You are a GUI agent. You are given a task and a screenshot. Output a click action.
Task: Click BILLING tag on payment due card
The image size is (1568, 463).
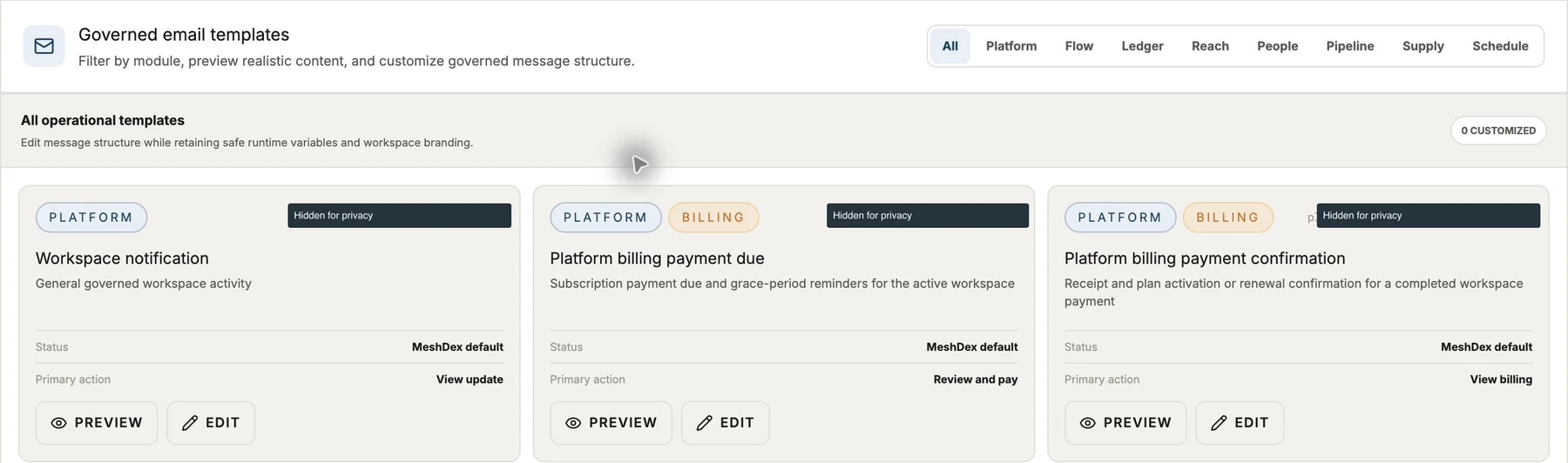[x=713, y=218]
